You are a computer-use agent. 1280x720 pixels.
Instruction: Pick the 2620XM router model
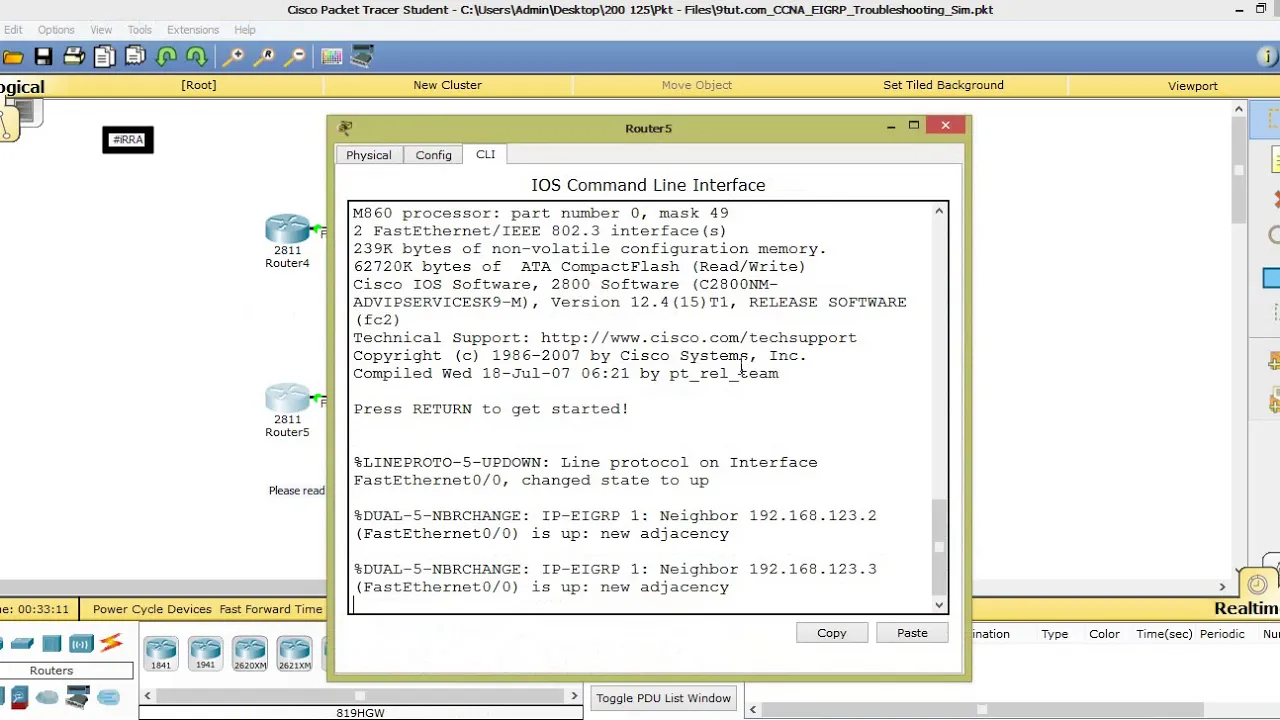coord(250,653)
